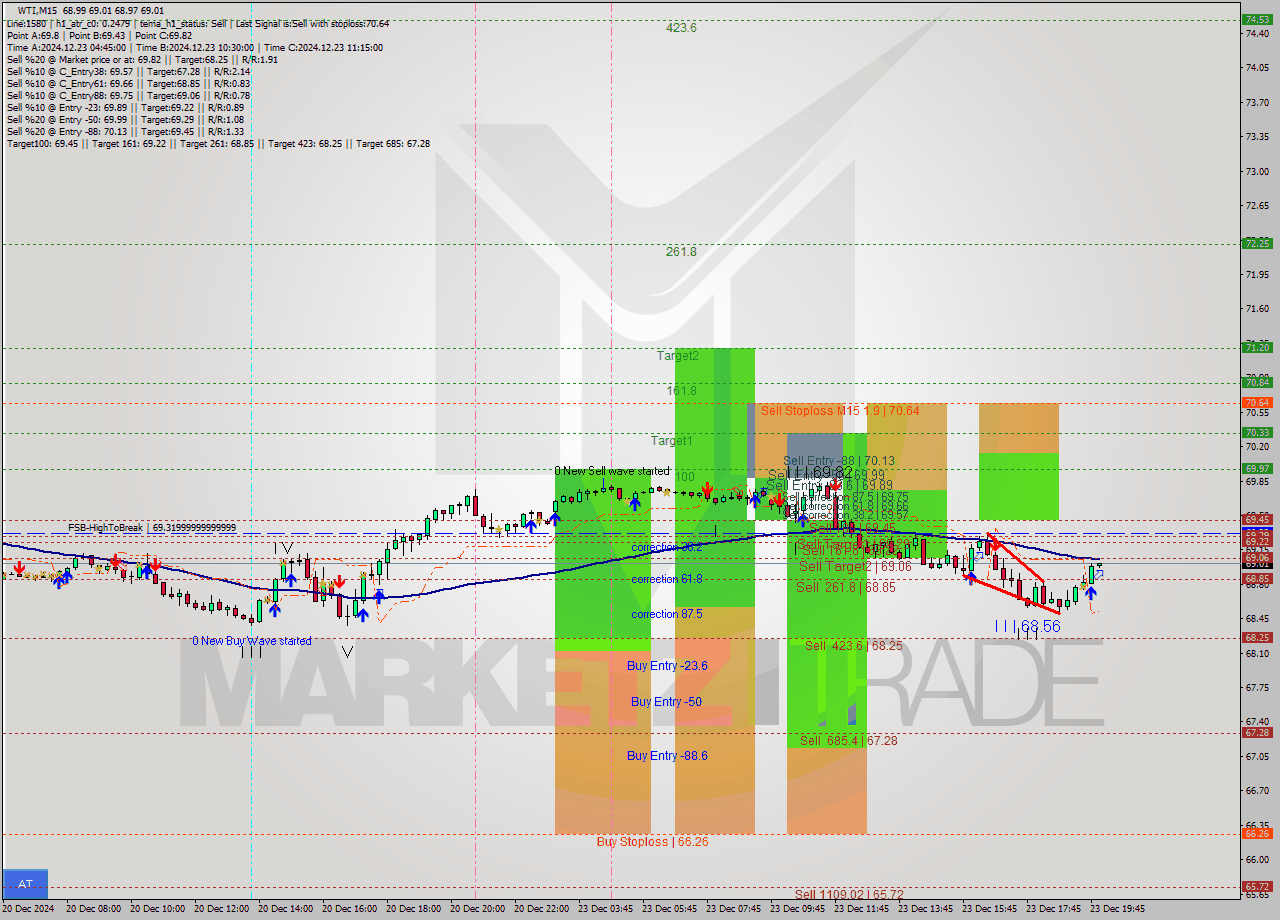Screen dimensions: 1280x920
Task: Click the 'correction 38.2' label
Action: click(666, 548)
